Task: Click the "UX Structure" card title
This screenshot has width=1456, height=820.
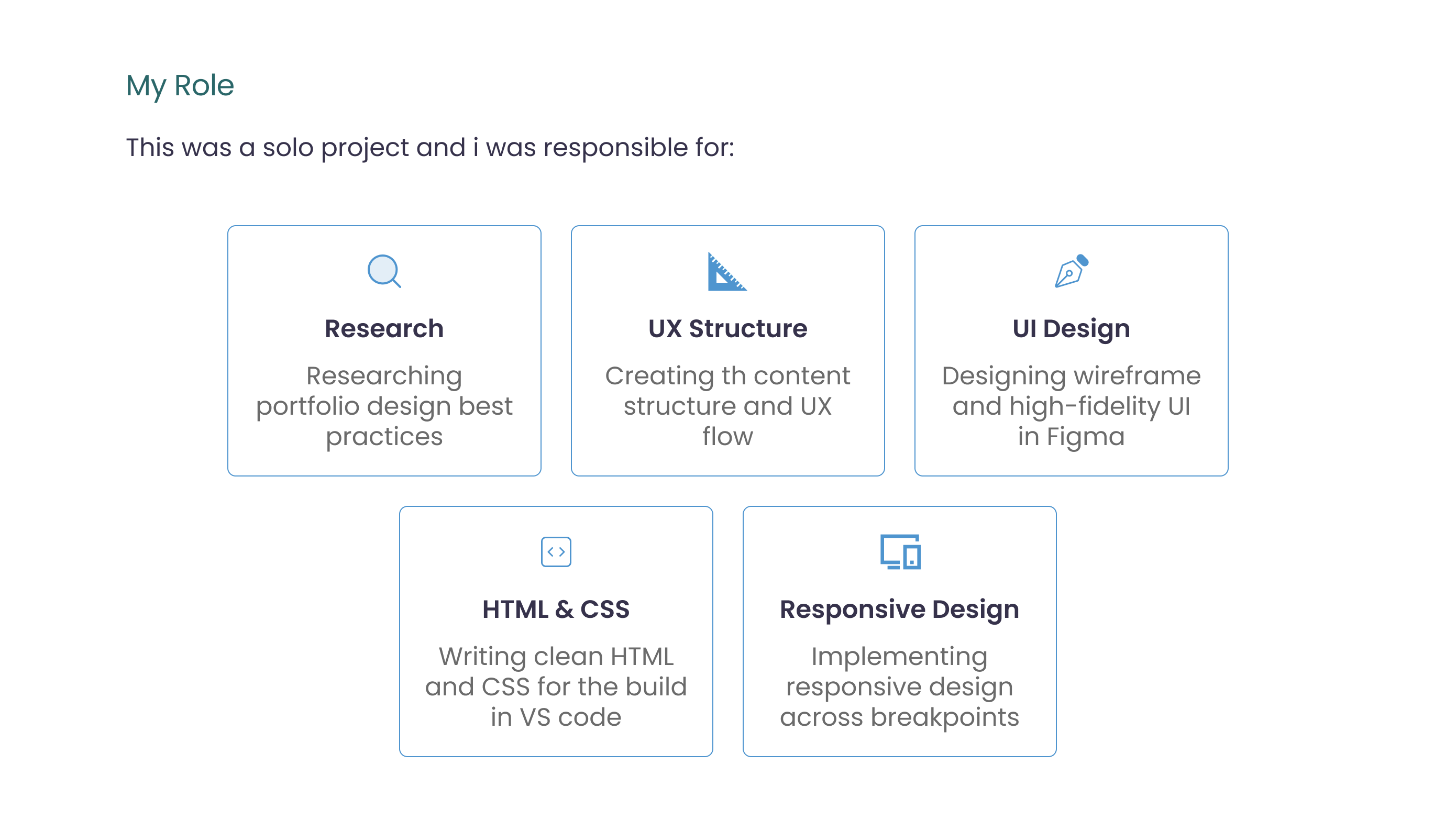Action: tap(727, 328)
